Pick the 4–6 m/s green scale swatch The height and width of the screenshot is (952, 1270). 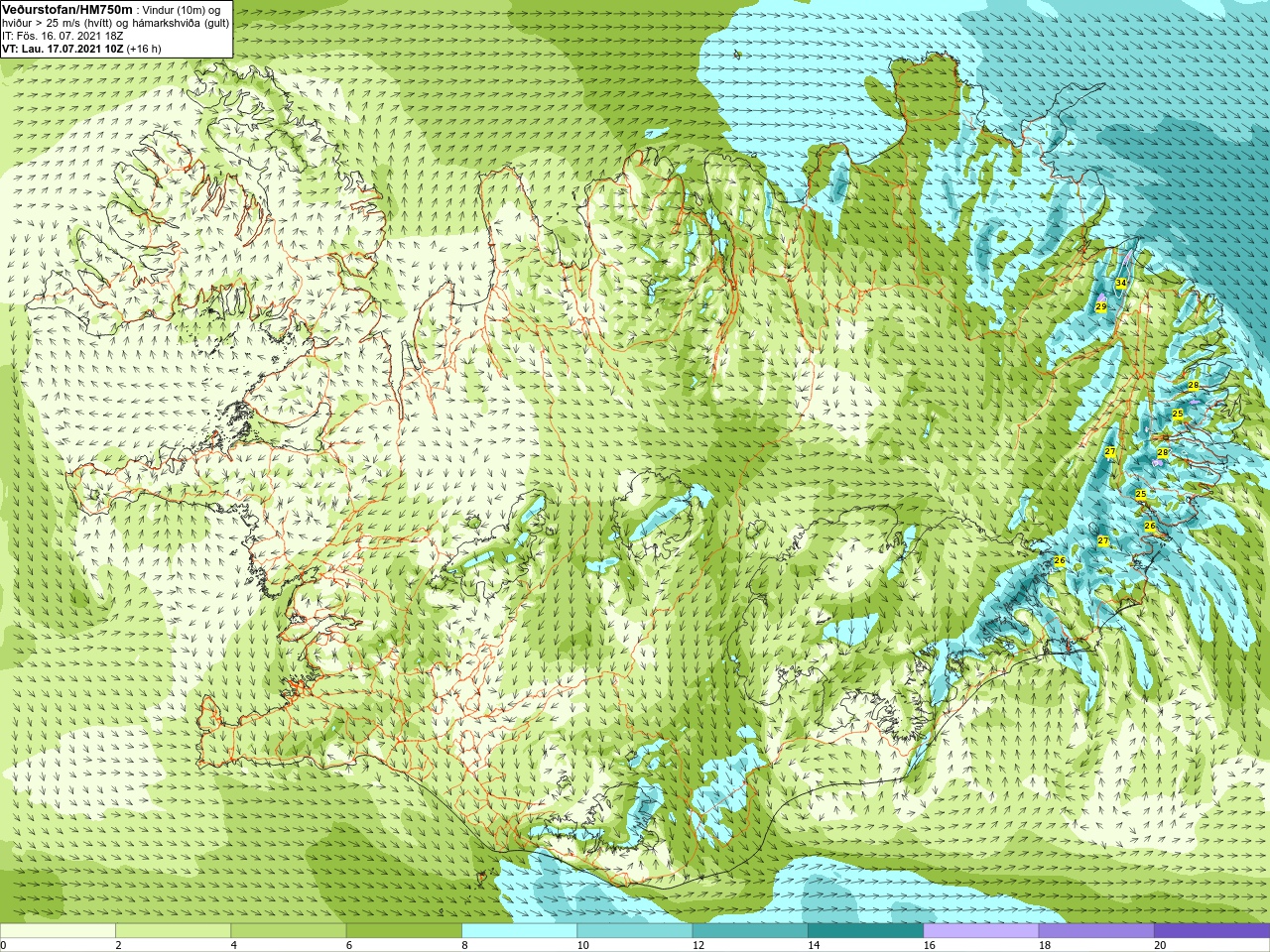[x=288, y=931]
